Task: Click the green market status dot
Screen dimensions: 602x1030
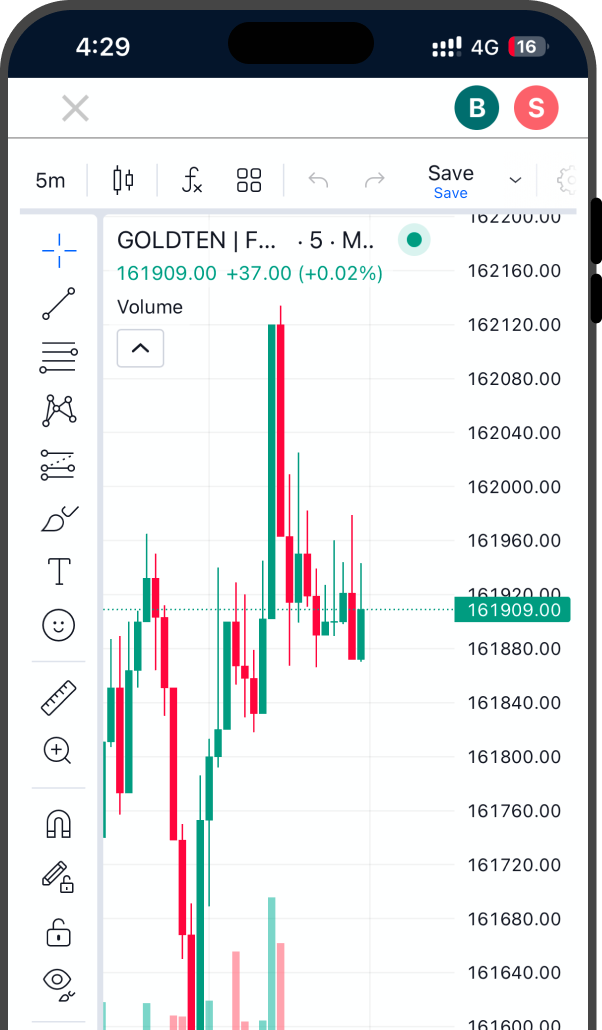Action: [414, 240]
